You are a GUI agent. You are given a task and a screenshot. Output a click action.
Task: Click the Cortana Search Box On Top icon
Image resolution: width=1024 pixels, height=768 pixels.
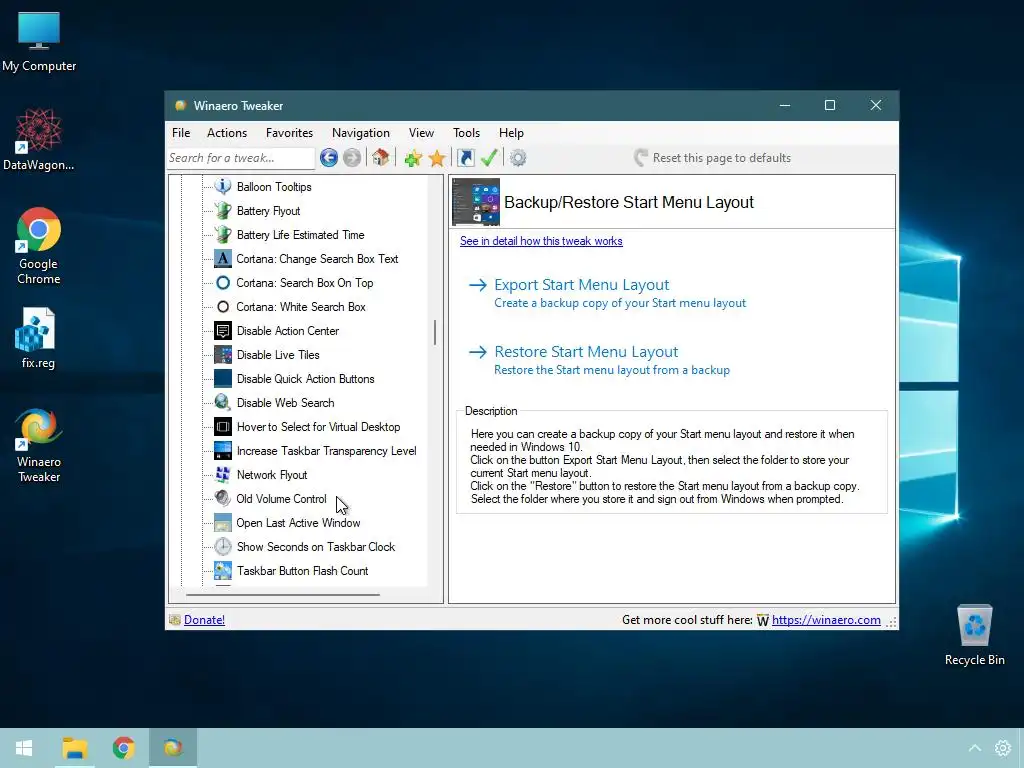point(223,283)
